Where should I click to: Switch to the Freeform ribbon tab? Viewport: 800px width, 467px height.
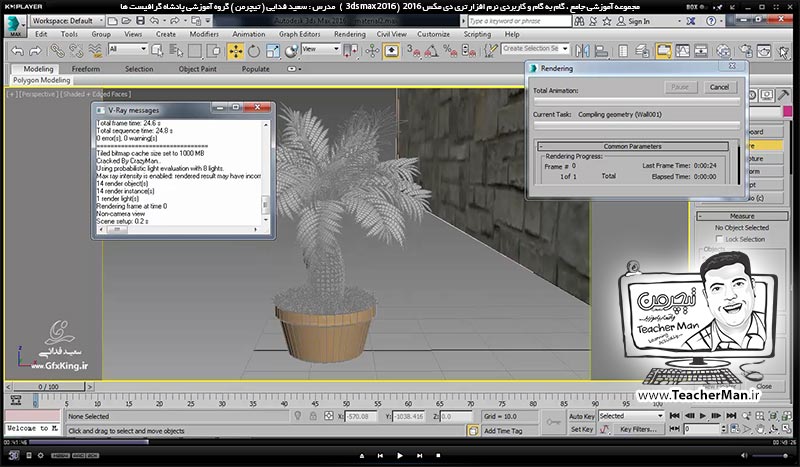tap(86, 69)
